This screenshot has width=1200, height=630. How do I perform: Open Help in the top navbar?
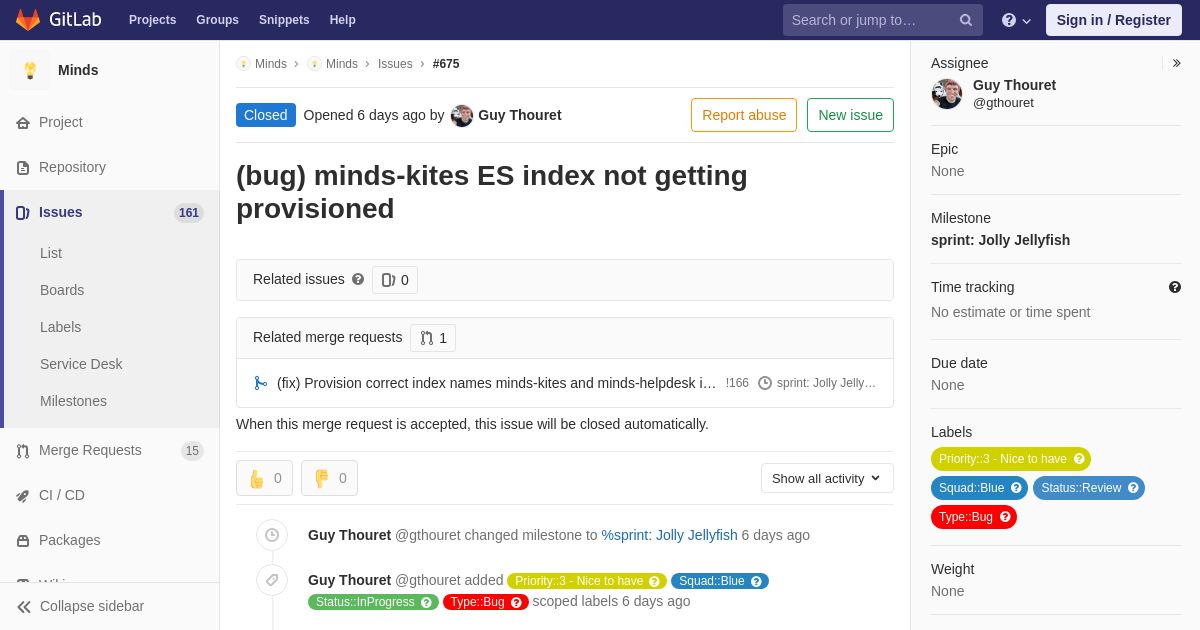click(343, 20)
